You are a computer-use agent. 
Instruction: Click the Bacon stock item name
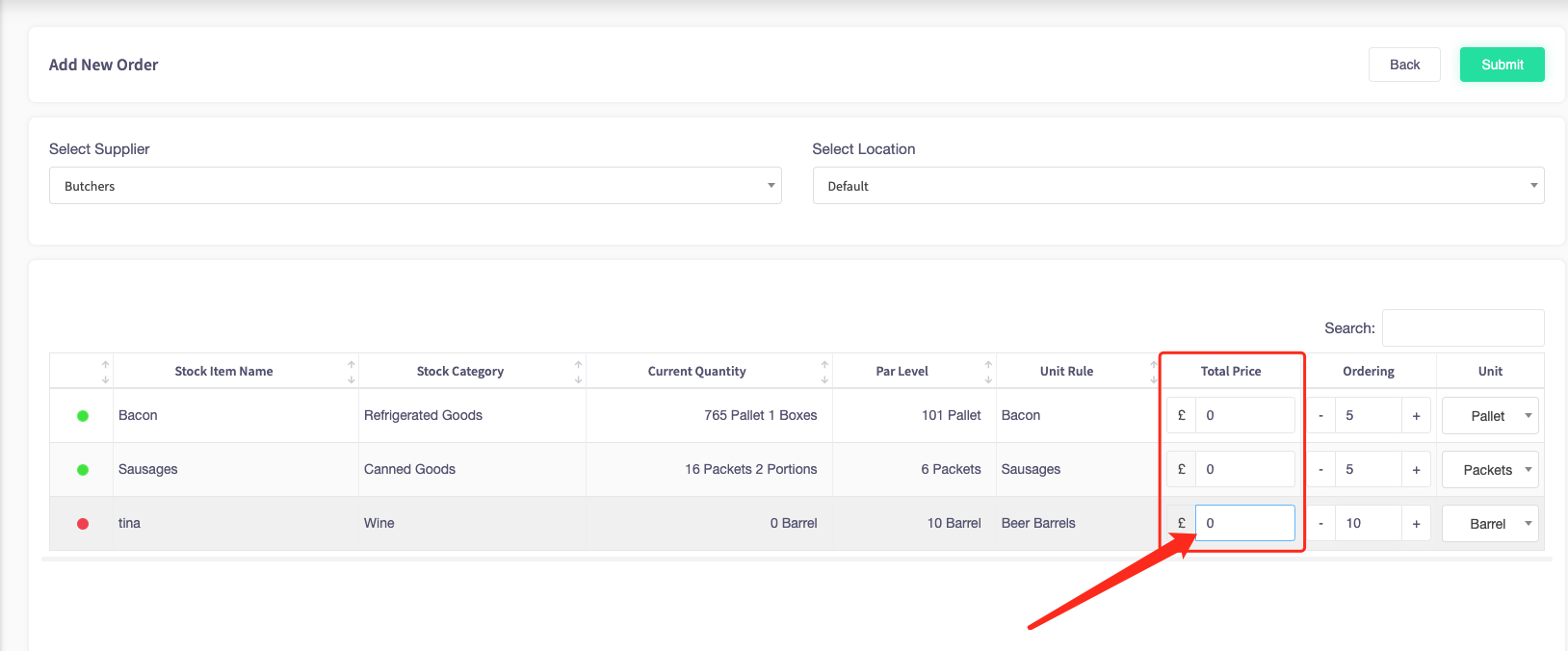click(138, 415)
